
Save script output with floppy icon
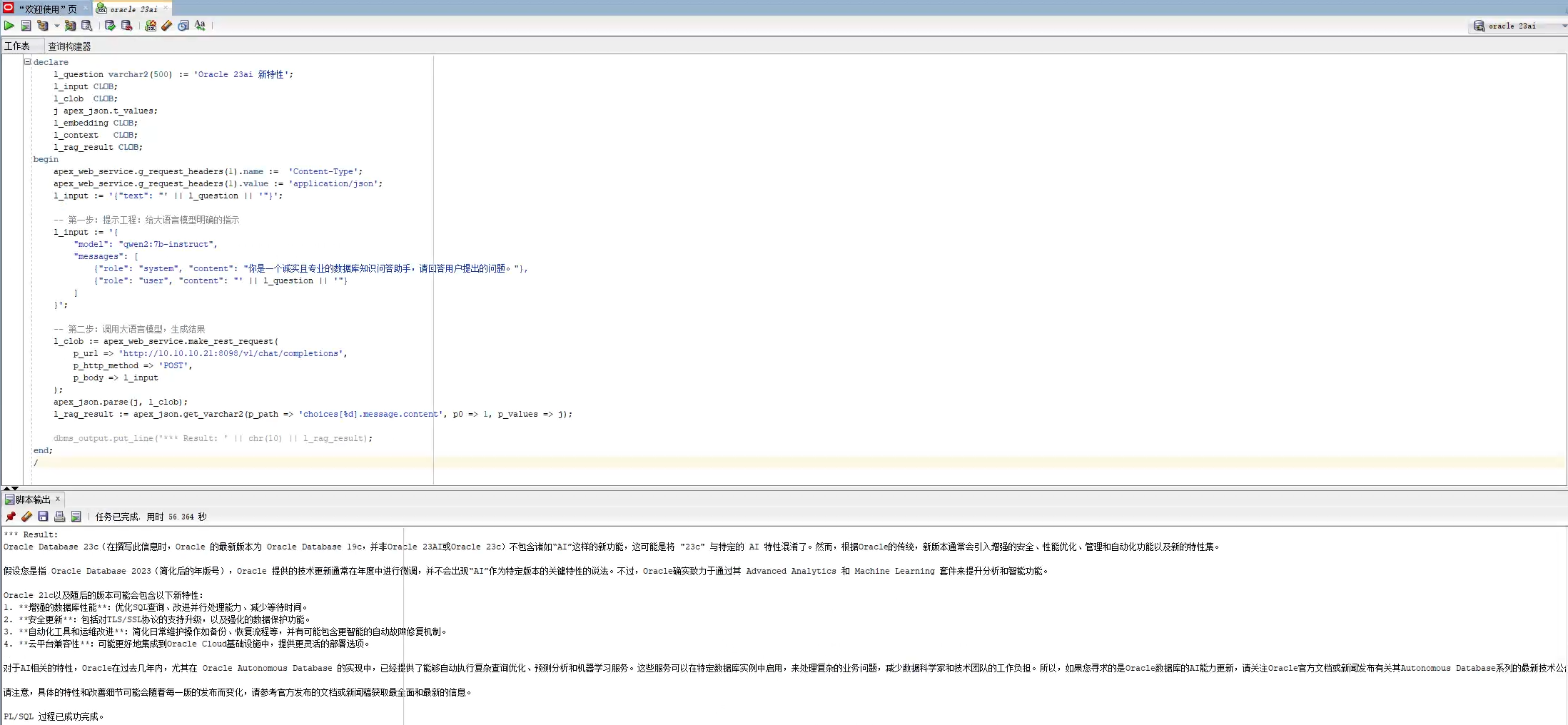43,517
